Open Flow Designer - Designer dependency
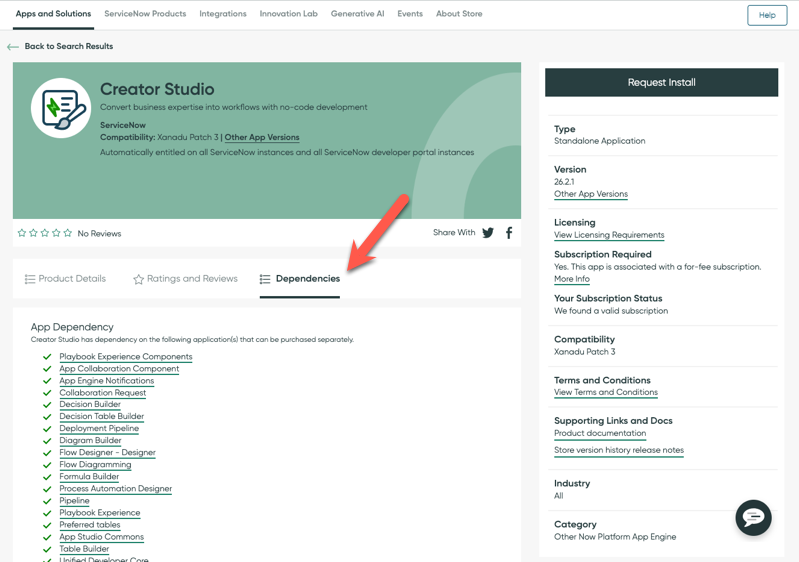 coord(108,452)
